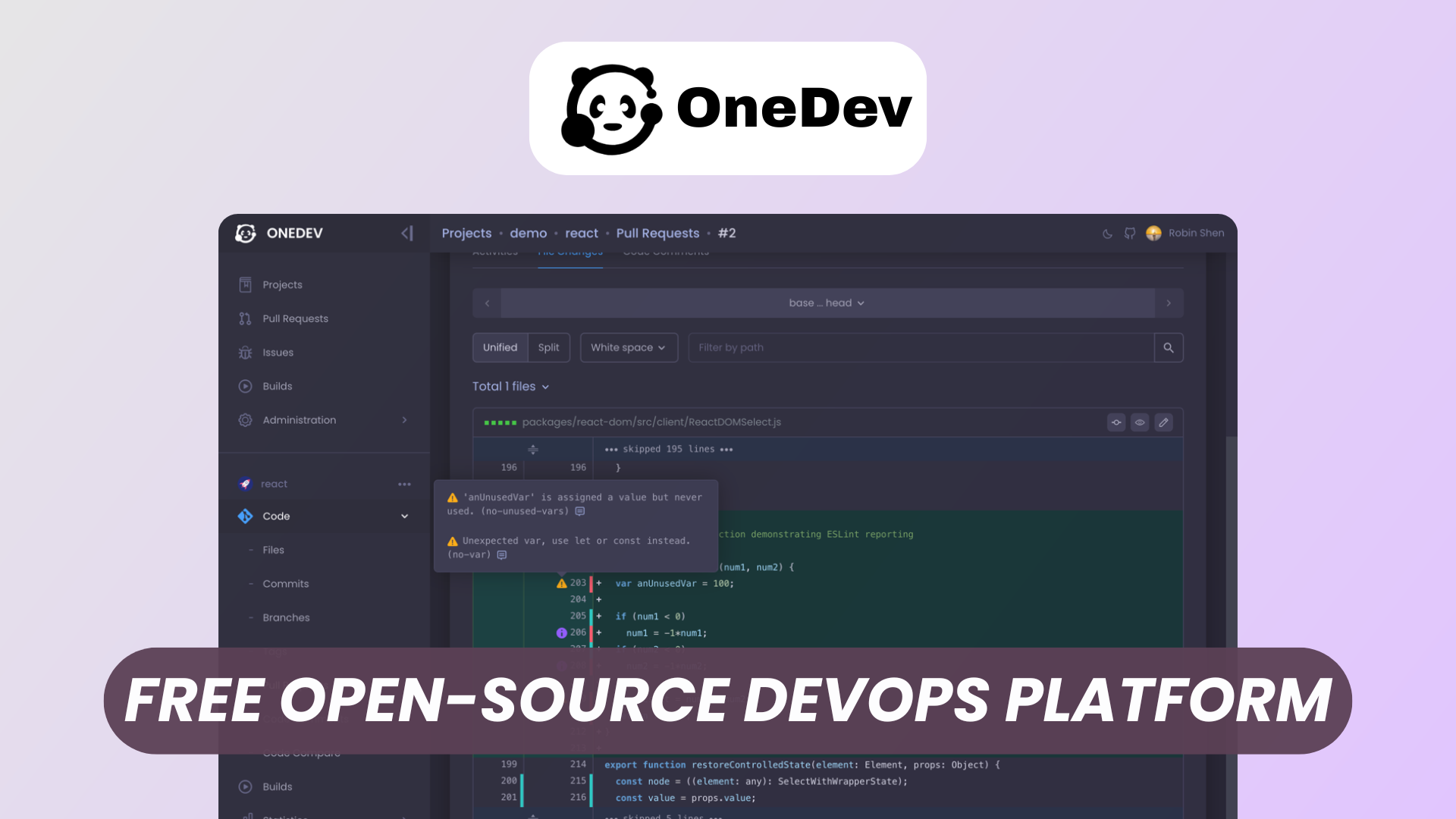Open the White space dropdown
The height and width of the screenshot is (819, 1456).
pyautogui.click(x=629, y=347)
